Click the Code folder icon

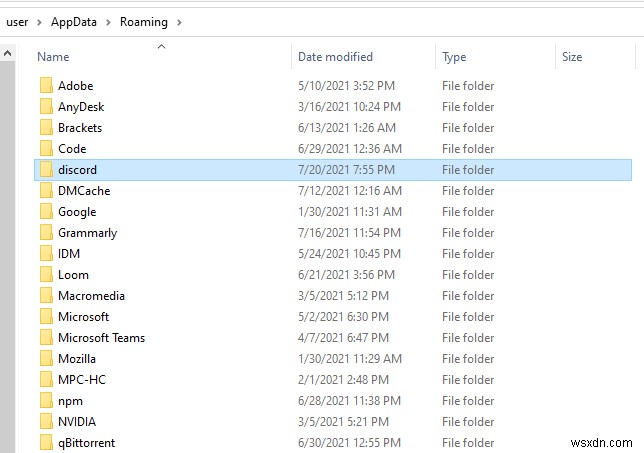pos(46,148)
